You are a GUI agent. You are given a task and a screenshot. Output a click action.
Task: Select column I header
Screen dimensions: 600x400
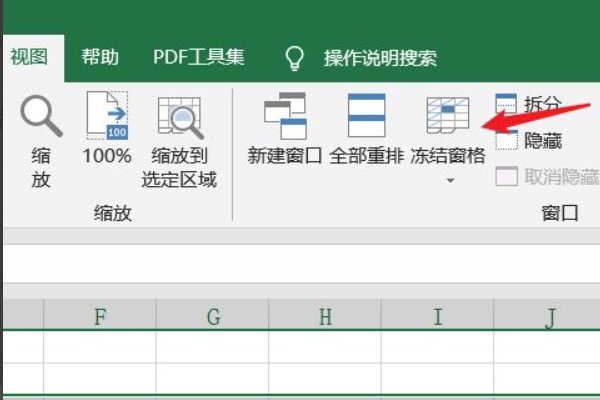[x=437, y=315]
